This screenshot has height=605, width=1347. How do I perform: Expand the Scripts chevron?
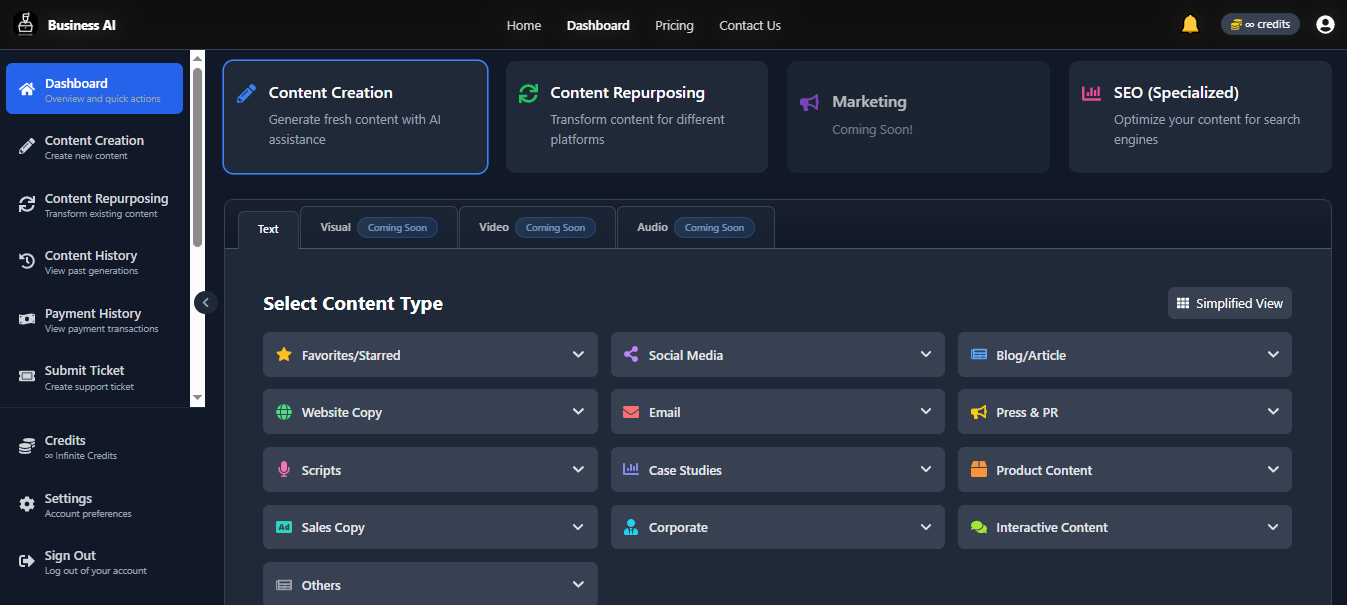pyautogui.click(x=578, y=469)
